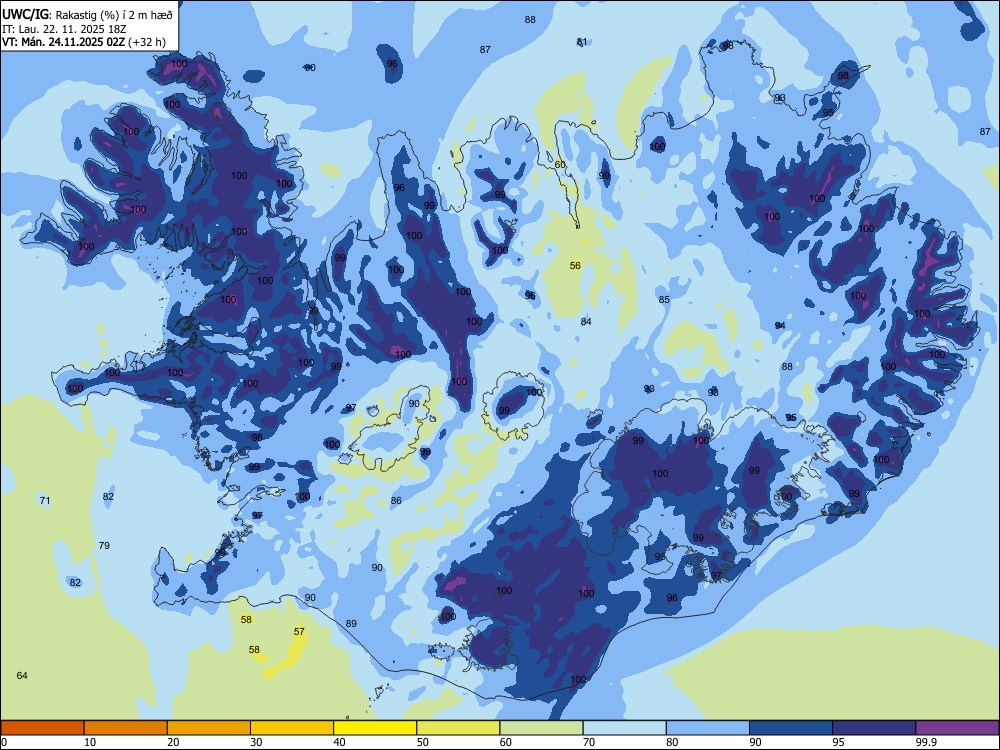The height and width of the screenshot is (750, 1000).
Task: Click the pale yellow 50–60 legend segment
Action: [458, 728]
